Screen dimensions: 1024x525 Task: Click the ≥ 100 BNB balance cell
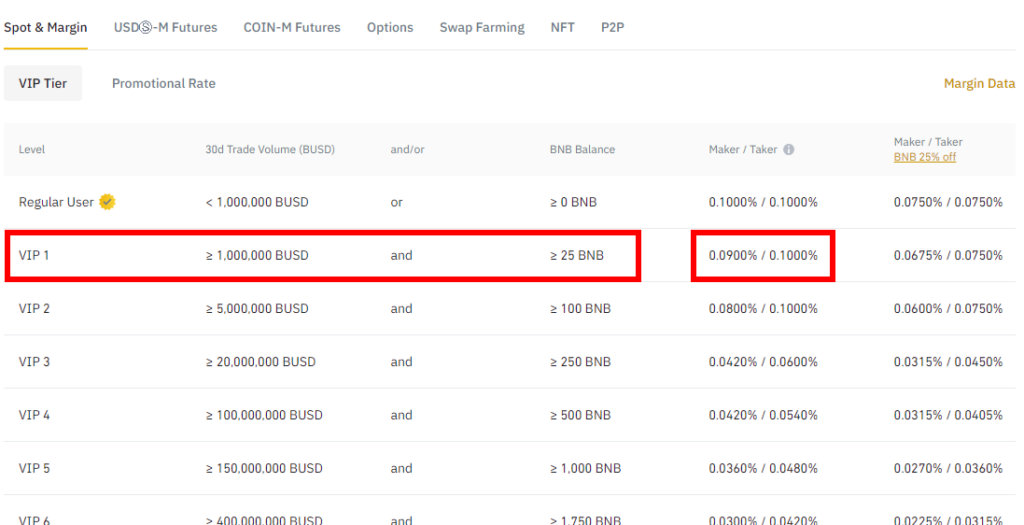coord(581,308)
